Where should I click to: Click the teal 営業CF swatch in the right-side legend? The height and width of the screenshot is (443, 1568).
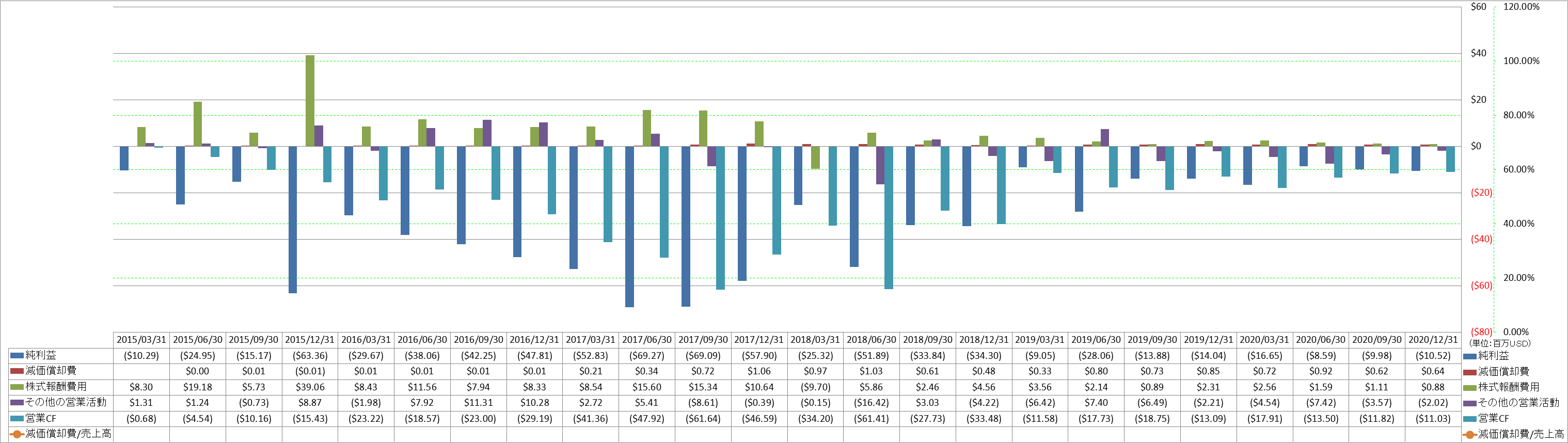pyautogui.click(x=1470, y=419)
